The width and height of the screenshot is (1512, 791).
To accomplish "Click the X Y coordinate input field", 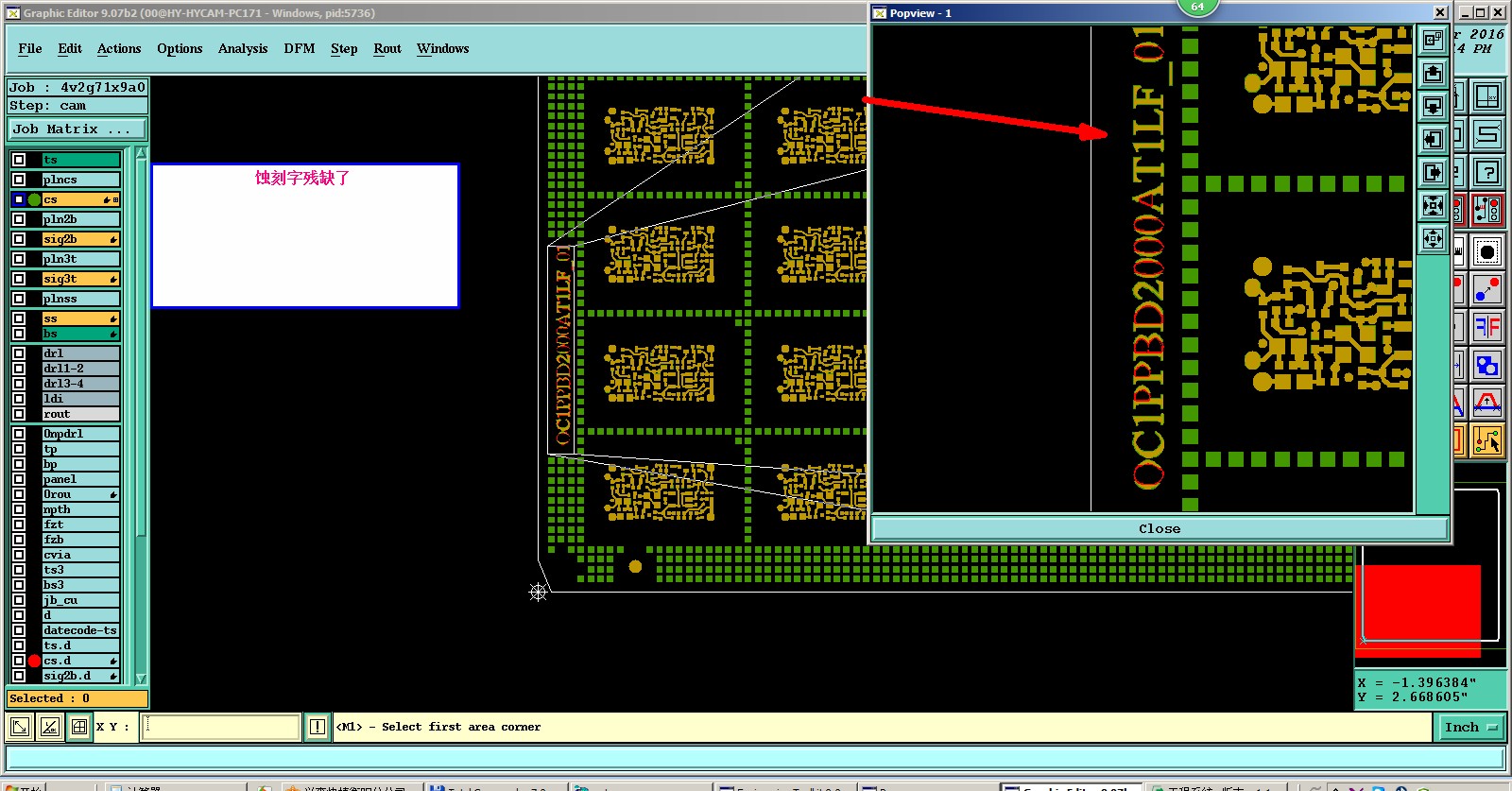I will [221, 727].
